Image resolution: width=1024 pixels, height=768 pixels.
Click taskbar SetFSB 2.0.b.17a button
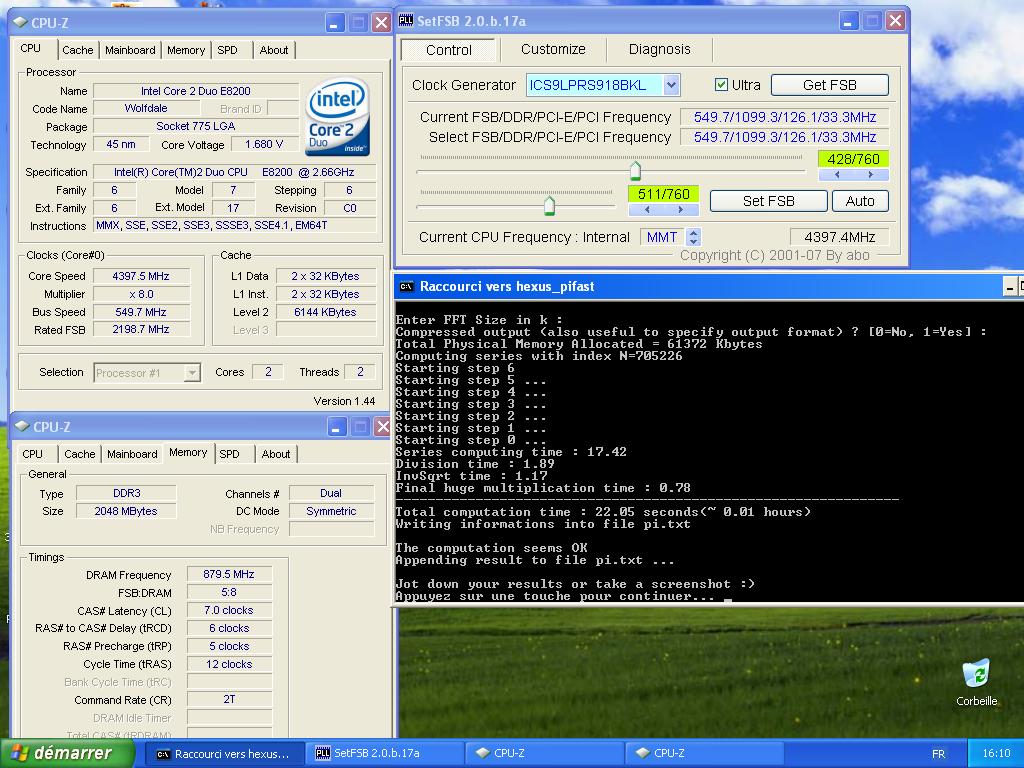385,754
